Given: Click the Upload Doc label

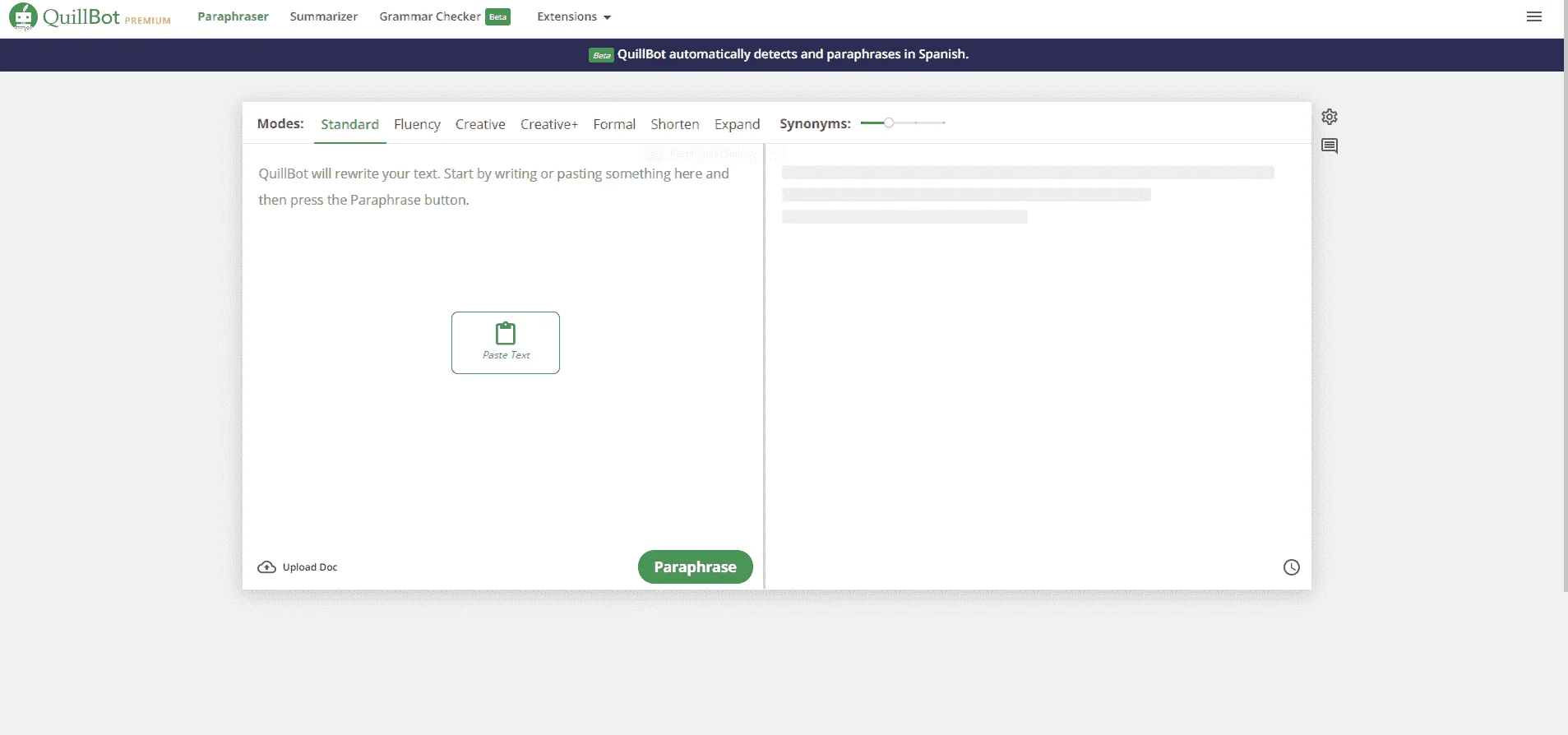Looking at the screenshot, I should coord(310,567).
